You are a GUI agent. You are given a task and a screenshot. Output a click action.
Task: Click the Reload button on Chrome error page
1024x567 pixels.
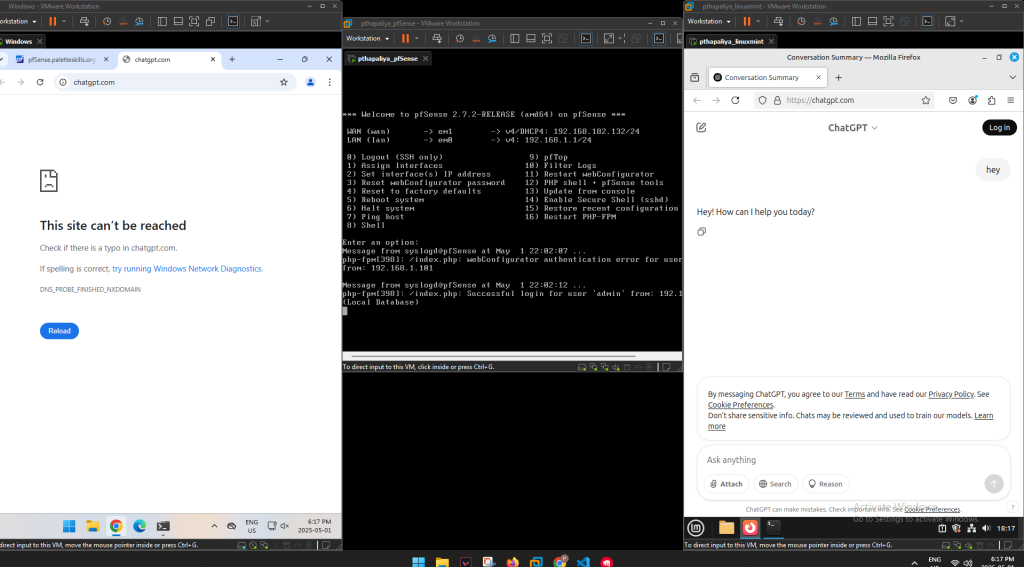[59, 331]
